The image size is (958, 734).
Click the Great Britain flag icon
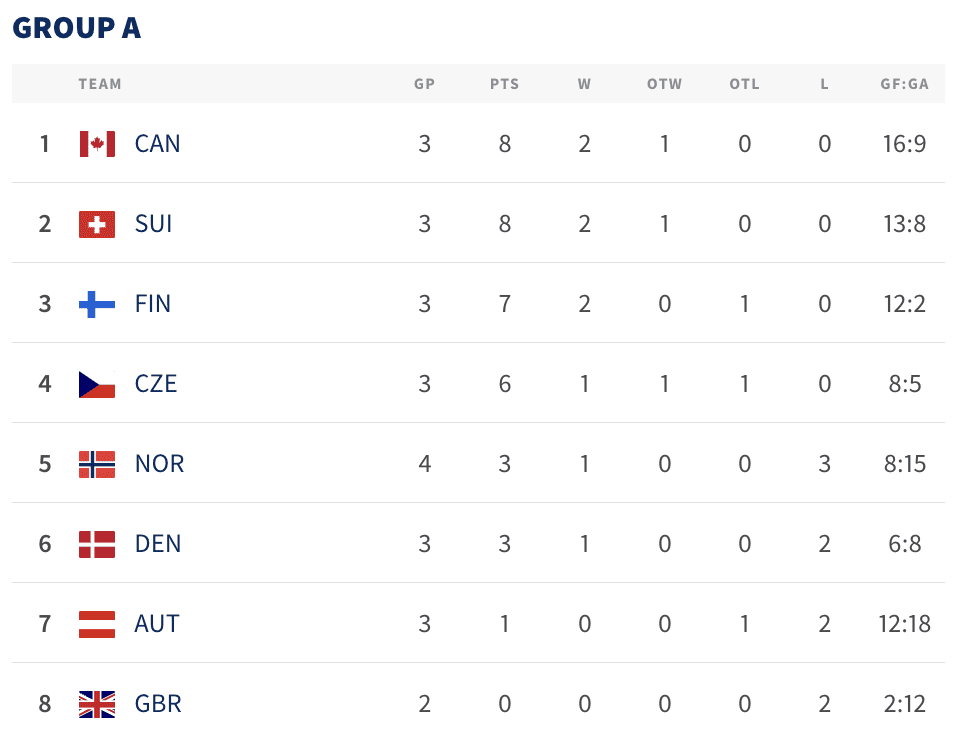click(97, 704)
